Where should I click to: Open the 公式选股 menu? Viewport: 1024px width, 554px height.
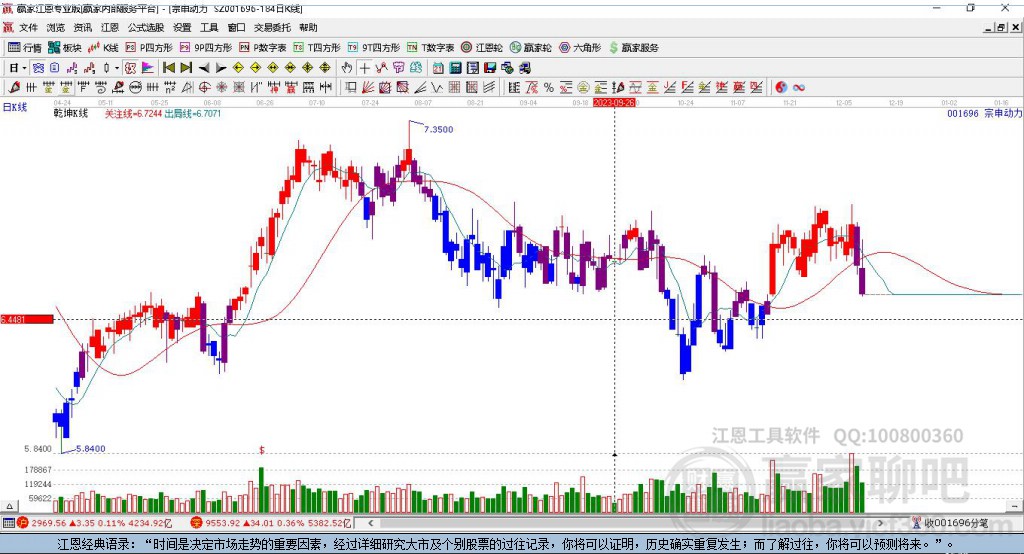[x=146, y=27]
